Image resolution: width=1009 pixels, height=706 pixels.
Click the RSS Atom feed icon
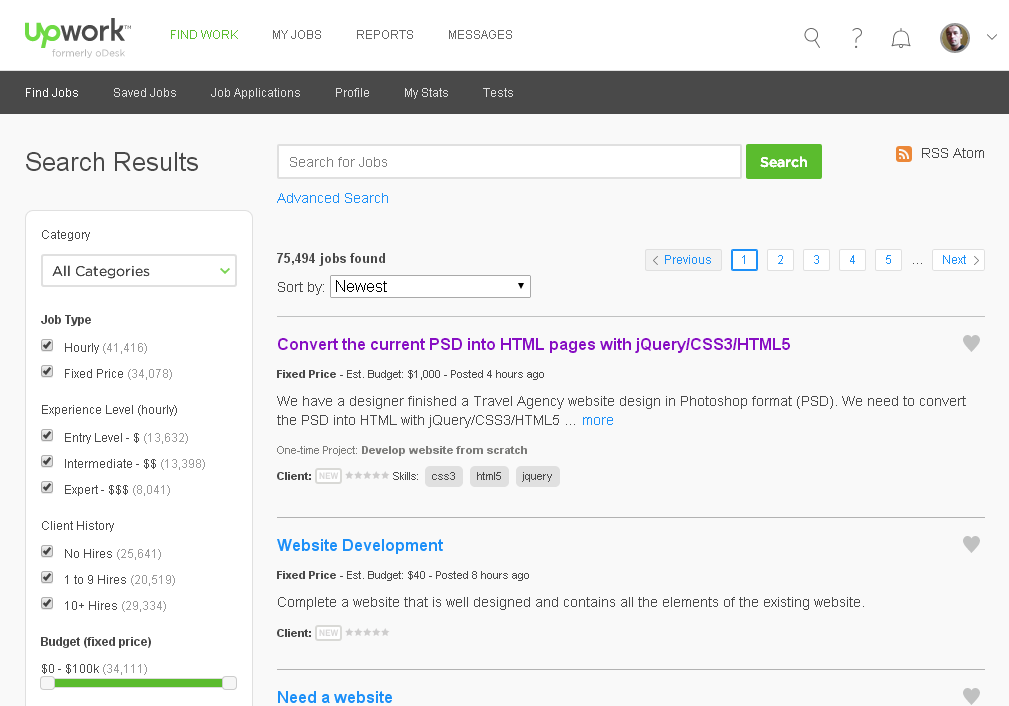[903, 153]
